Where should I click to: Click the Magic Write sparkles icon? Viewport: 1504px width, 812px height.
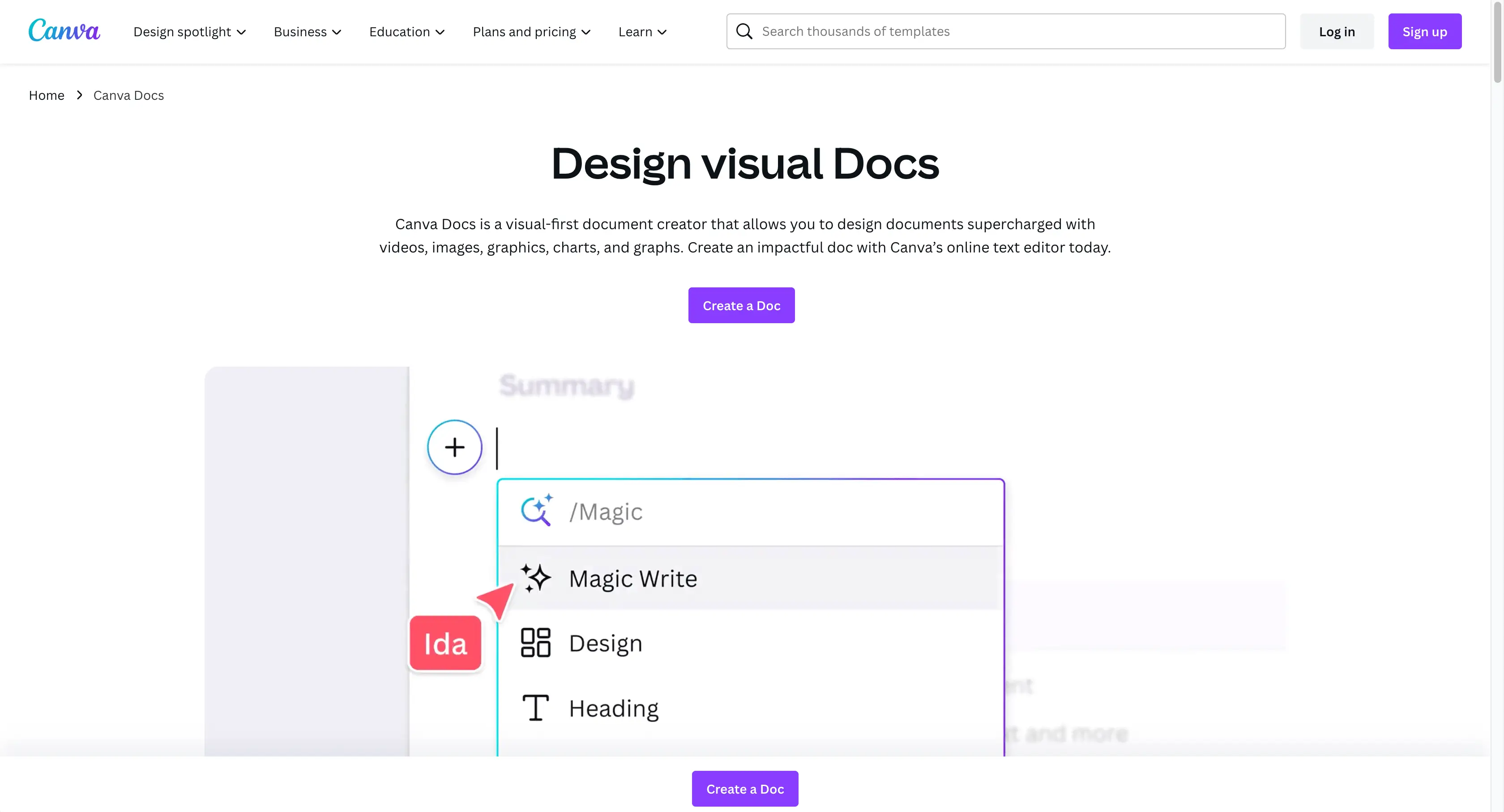click(x=535, y=578)
